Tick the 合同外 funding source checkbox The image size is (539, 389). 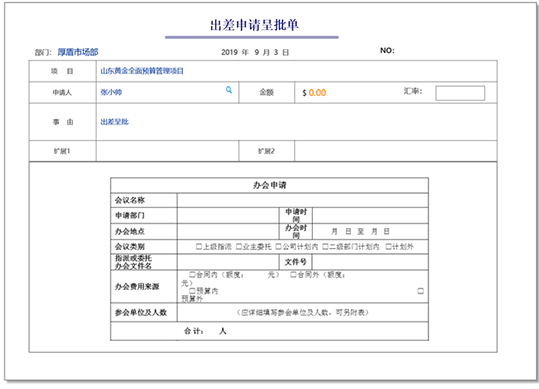coord(294,275)
